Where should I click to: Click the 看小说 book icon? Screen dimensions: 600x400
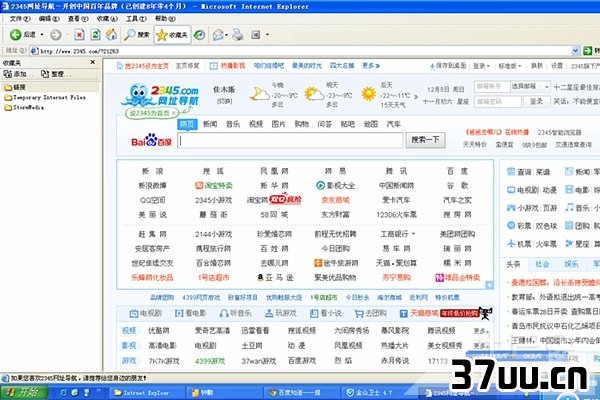pyautogui.click(x=314, y=313)
